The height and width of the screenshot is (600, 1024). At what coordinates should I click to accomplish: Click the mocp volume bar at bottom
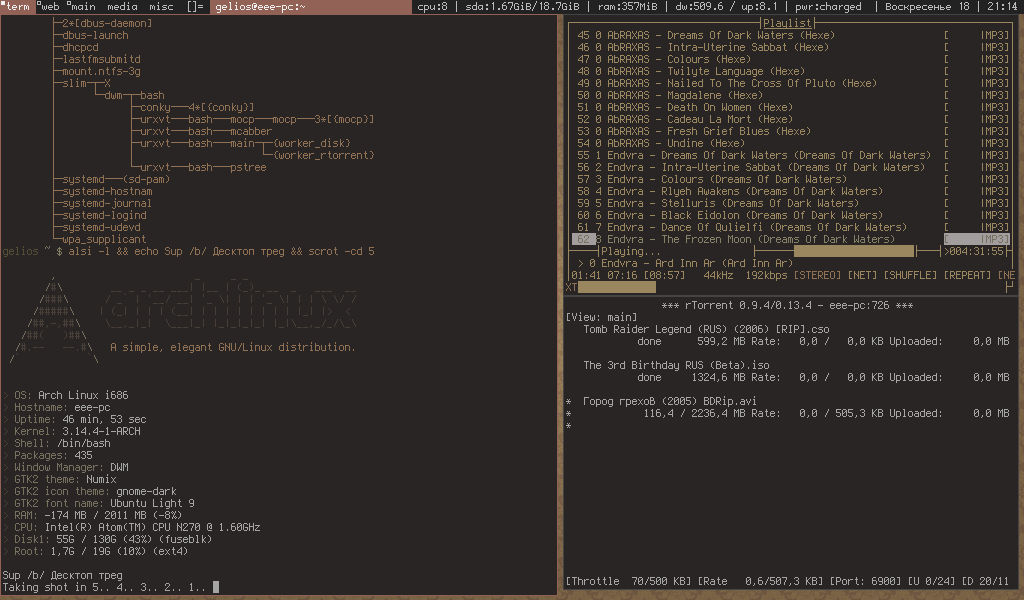616,287
